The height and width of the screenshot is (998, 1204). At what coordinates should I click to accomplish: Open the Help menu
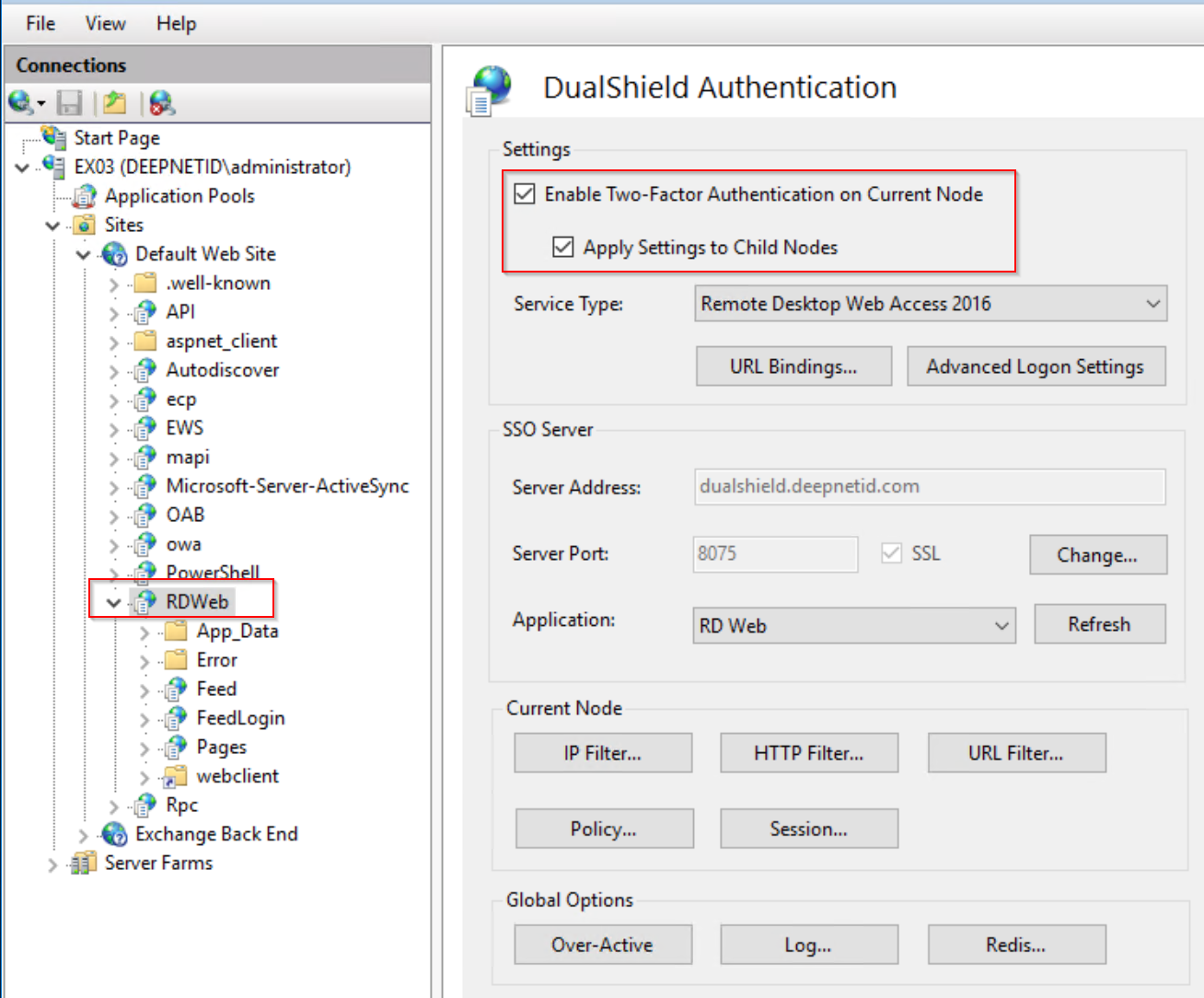(176, 23)
